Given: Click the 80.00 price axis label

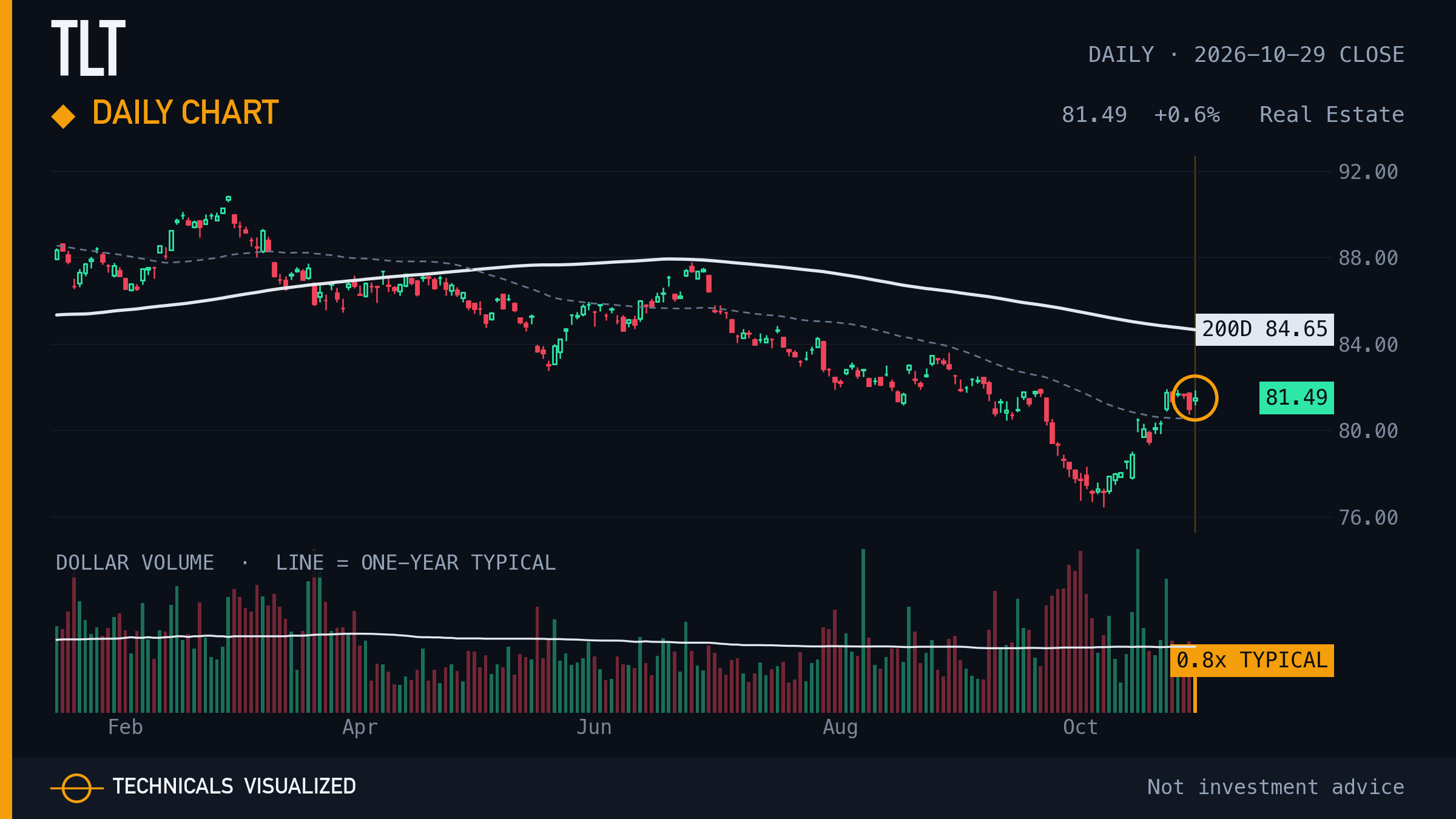Looking at the screenshot, I should [x=1369, y=431].
